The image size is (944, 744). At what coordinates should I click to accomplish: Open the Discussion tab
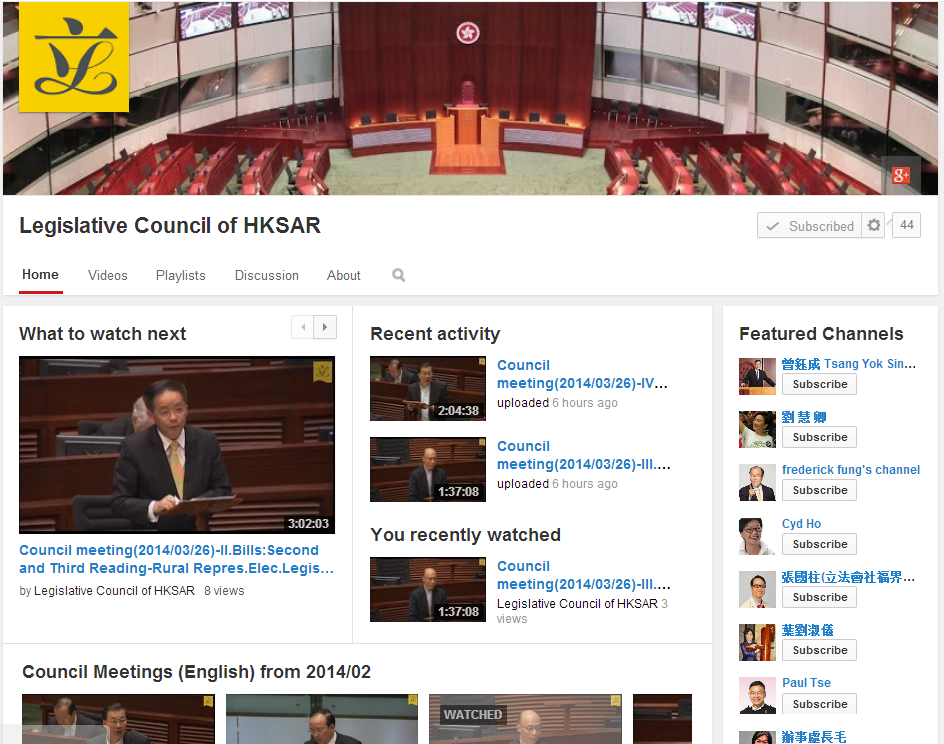267,275
